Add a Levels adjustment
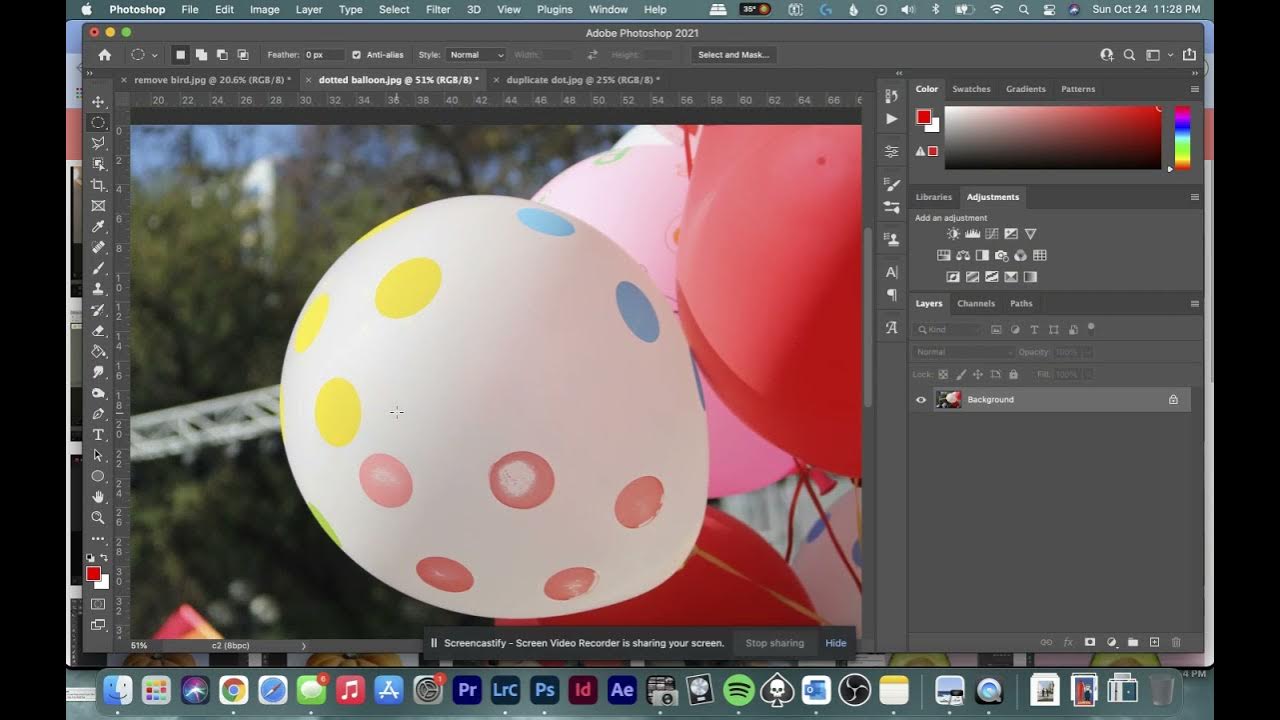1280x720 pixels. coord(972,234)
